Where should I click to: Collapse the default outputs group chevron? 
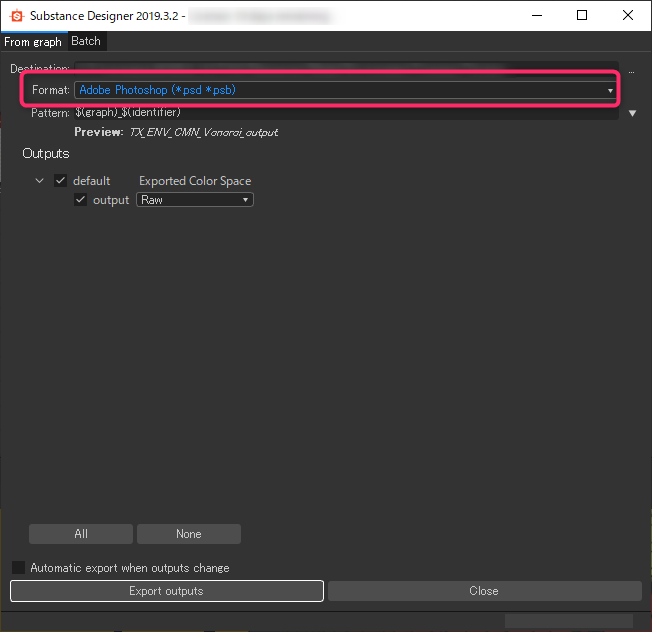pyautogui.click(x=40, y=180)
